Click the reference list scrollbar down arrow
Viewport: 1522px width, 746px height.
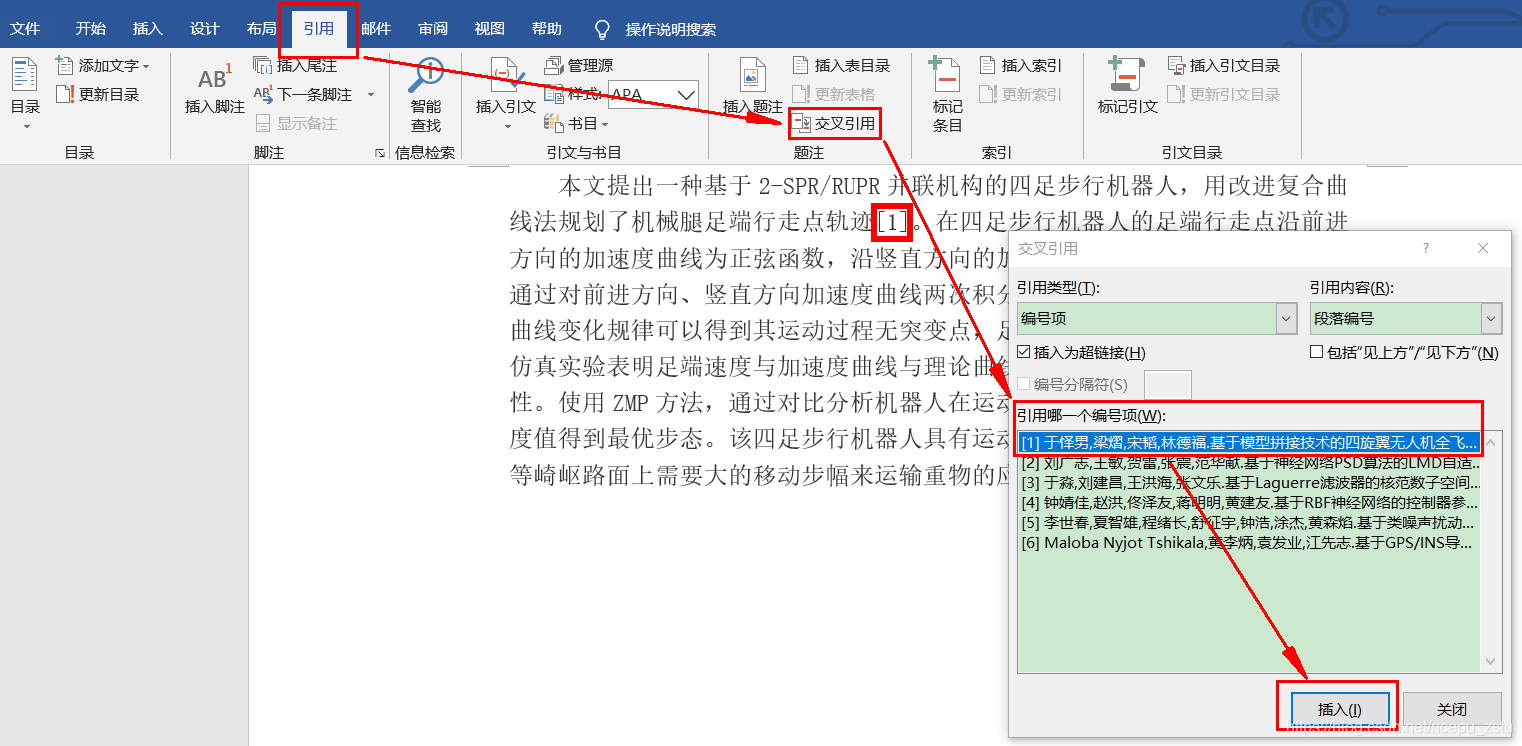tap(1492, 661)
